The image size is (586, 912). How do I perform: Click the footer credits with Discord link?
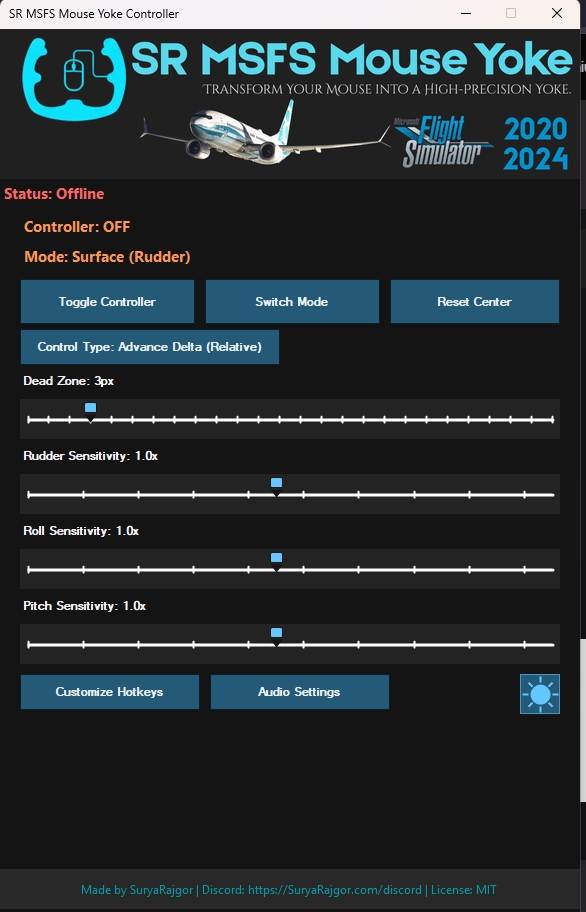point(288,889)
